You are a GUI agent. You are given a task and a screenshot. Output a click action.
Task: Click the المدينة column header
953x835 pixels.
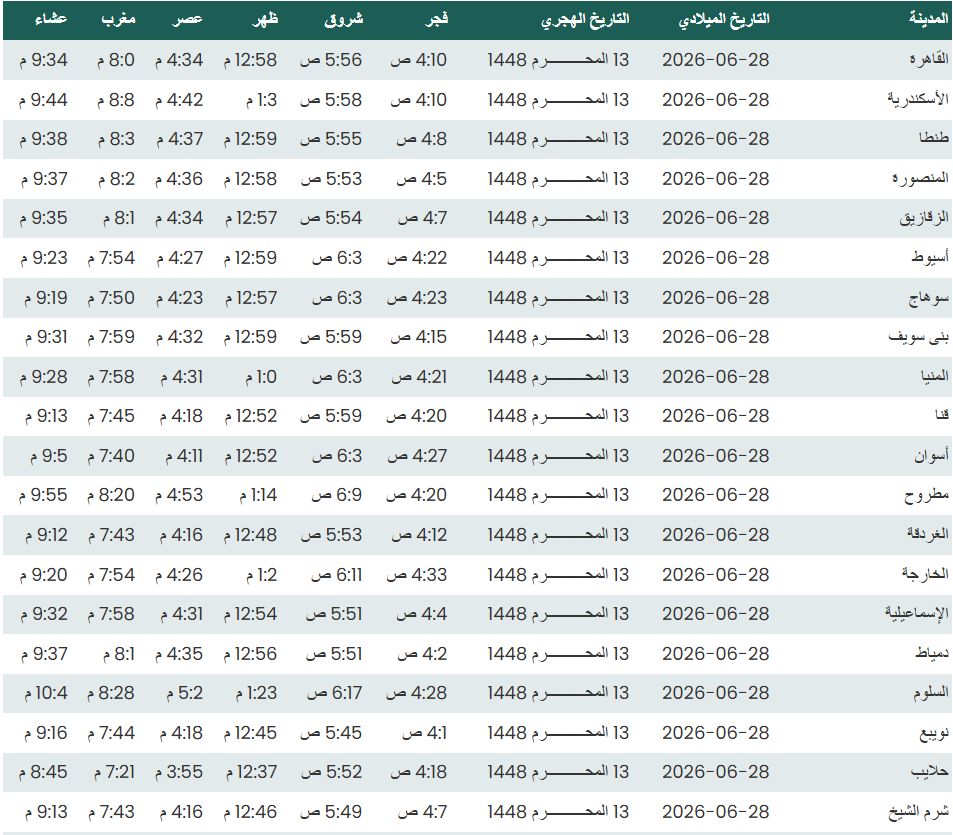coord(929,19)
